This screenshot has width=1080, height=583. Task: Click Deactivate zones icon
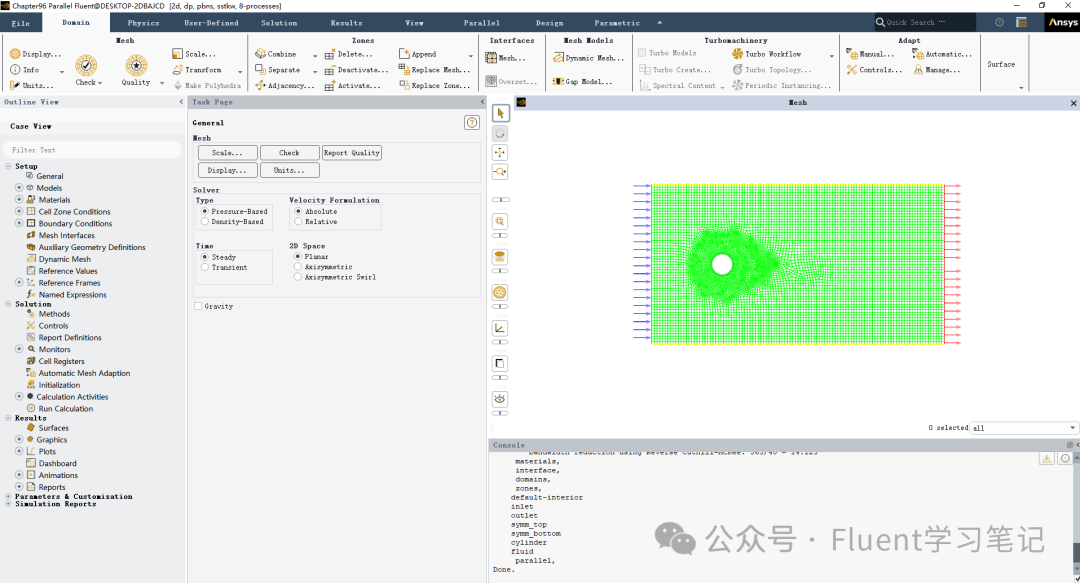330,70
